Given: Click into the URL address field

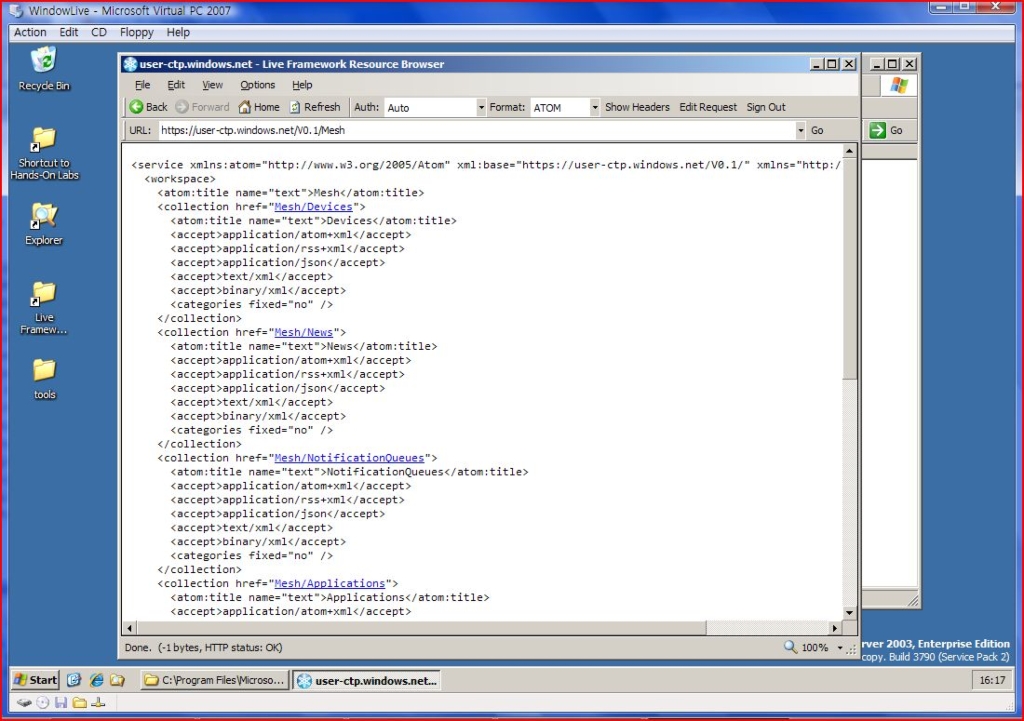Looking at the screenshot, I should pos(477,131).
